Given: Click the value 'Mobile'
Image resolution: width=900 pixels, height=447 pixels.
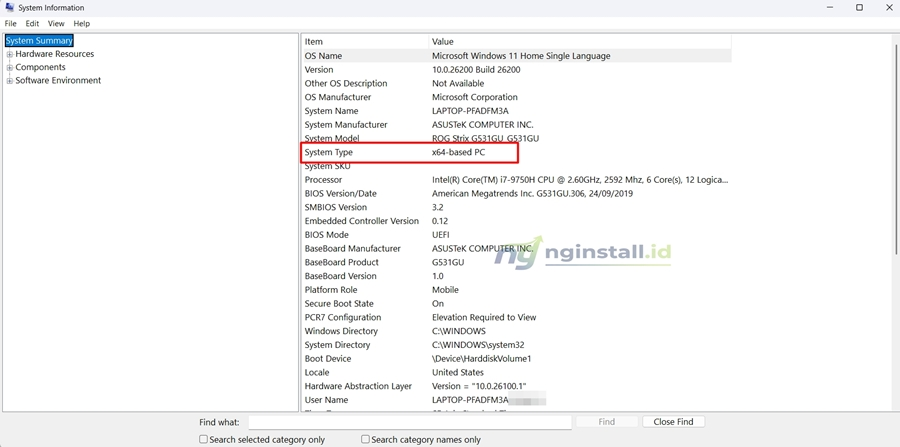Looking at the screenshot, I should point(445,290).
